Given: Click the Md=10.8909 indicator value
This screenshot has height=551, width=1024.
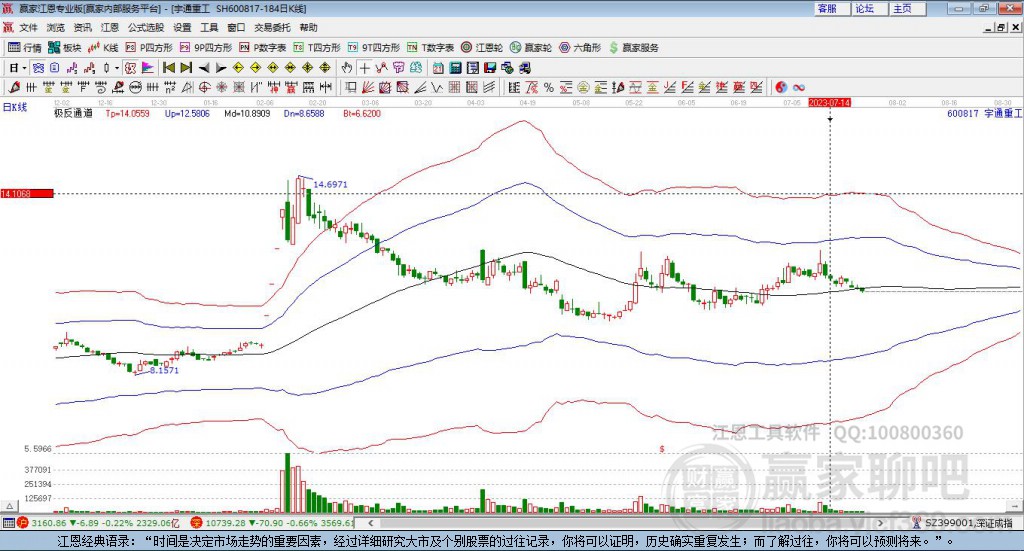Looking at the screenshot, I should [x=247, y=114].
